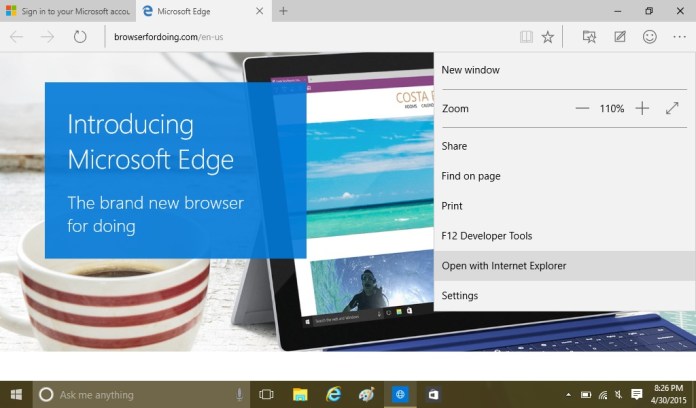Choose New window from the menu
Image resolution: width=696 pixels, height=408 pixels.
[x=565, y=70]
